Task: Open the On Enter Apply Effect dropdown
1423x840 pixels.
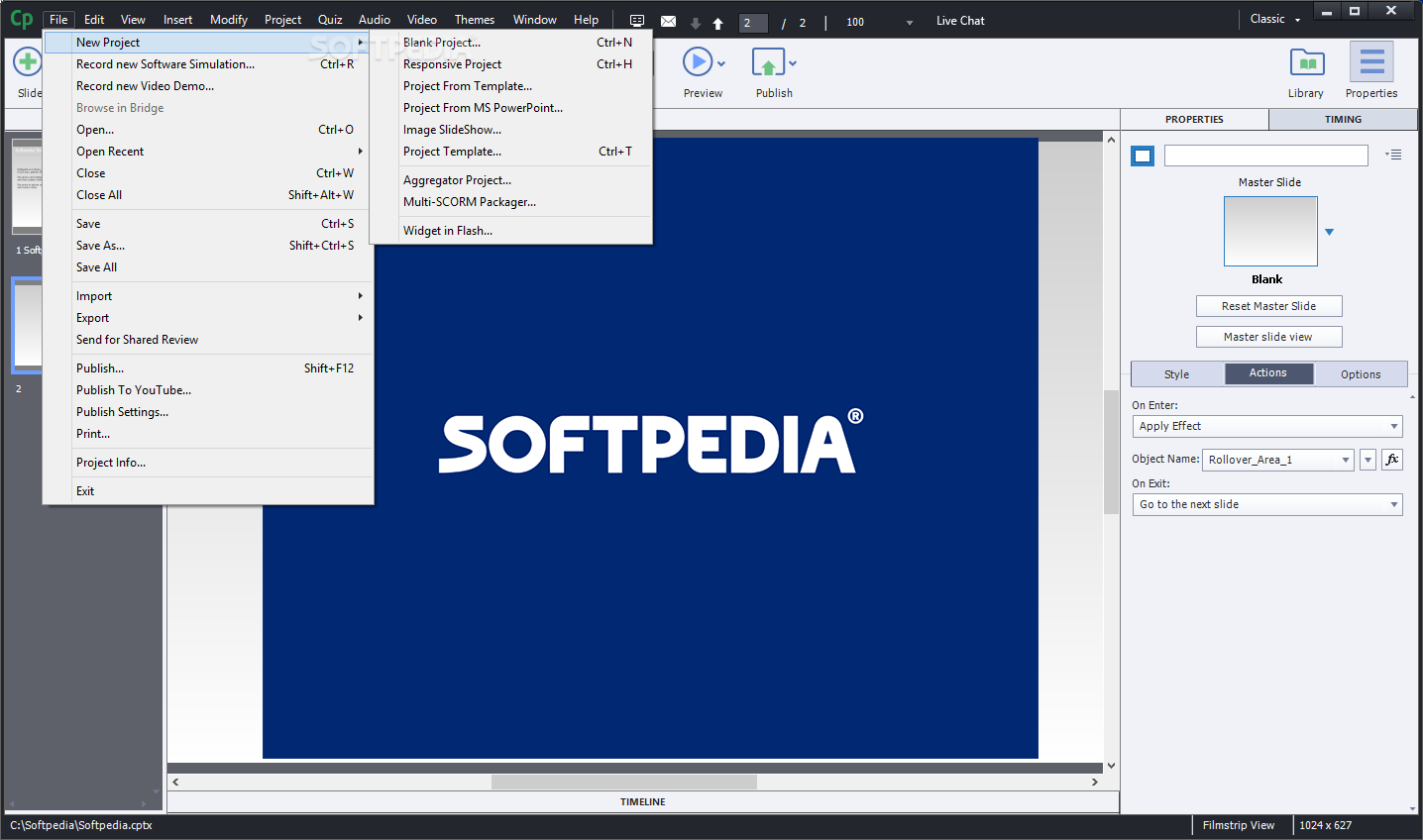Action: click(1267, 426)
